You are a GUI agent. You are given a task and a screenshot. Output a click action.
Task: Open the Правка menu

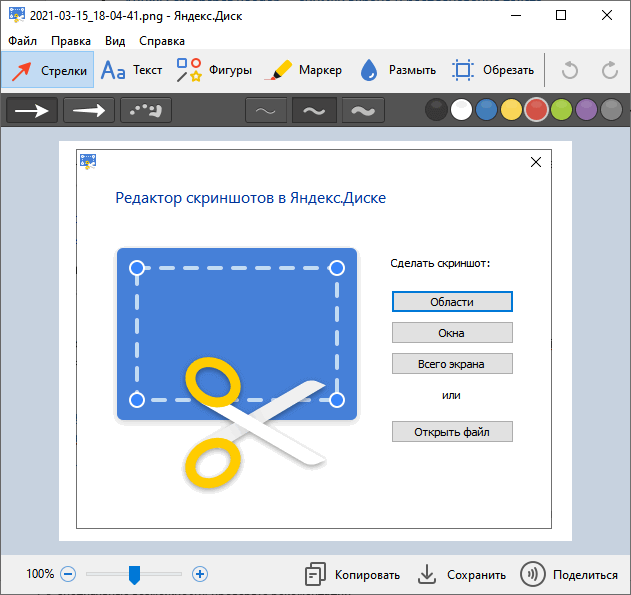71,41
